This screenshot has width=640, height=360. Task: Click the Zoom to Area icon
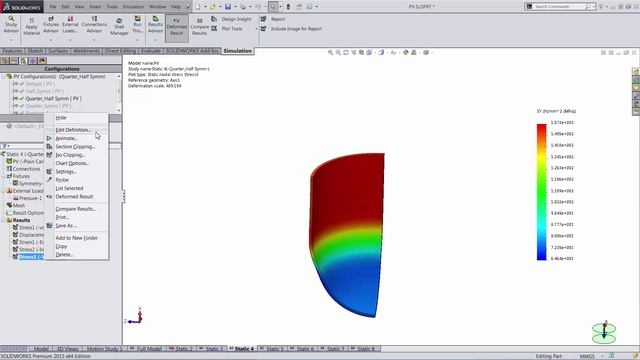(338, 53)
